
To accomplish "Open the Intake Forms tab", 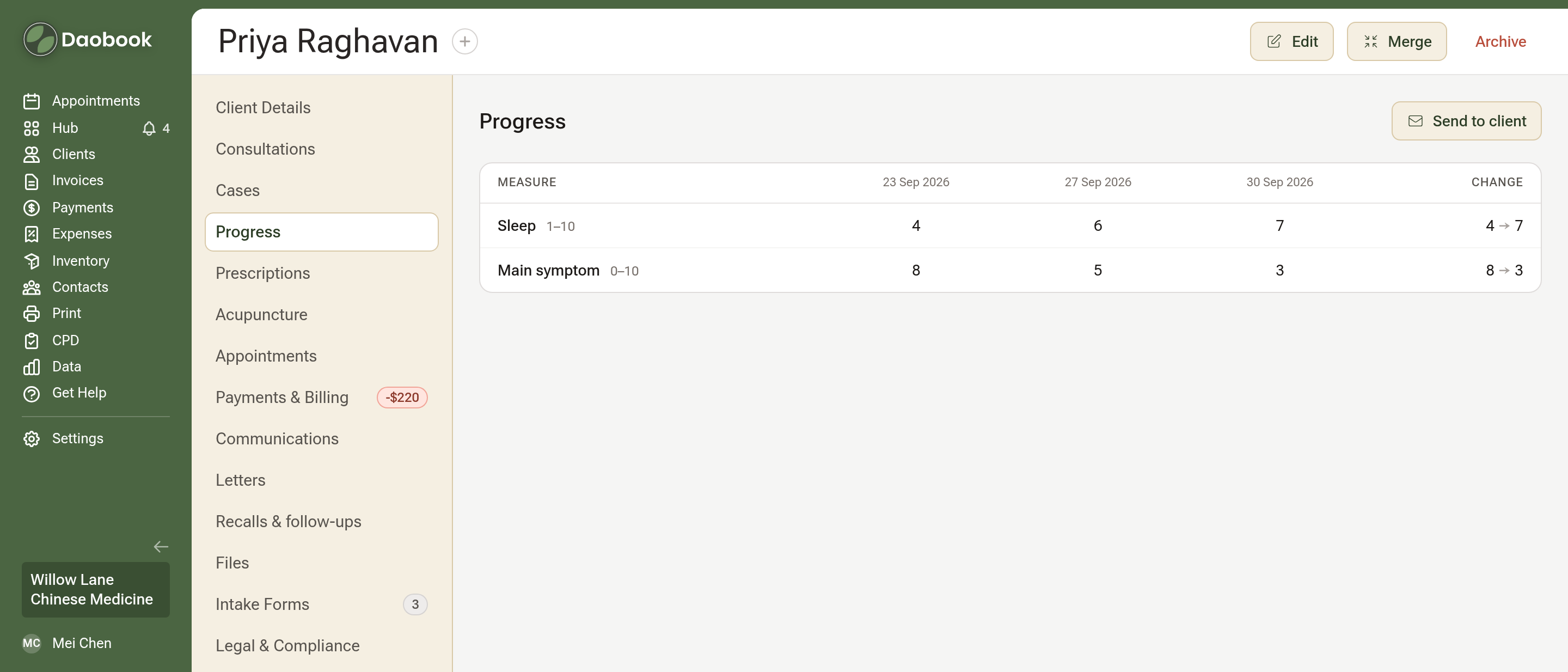I will (321, 604).
